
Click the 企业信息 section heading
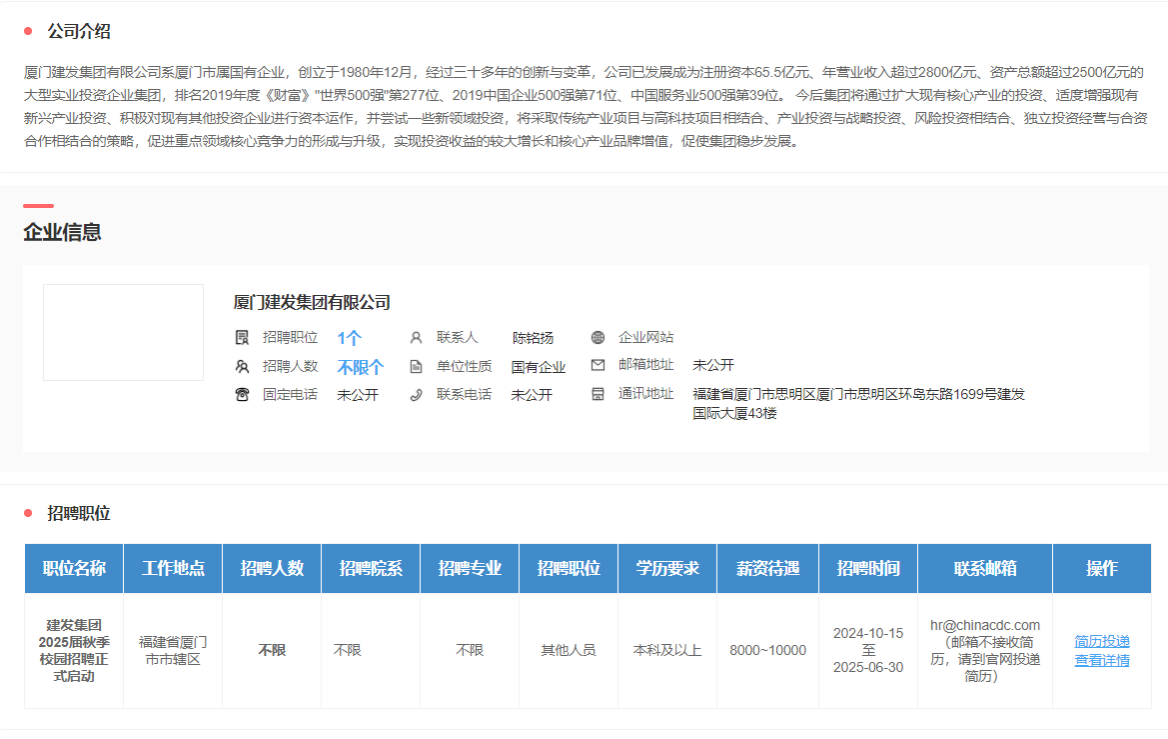[62, 232]
